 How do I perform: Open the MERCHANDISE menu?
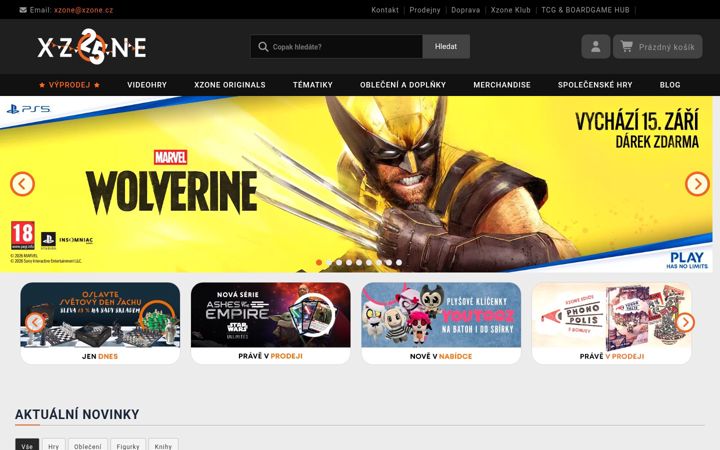point(502,85)
